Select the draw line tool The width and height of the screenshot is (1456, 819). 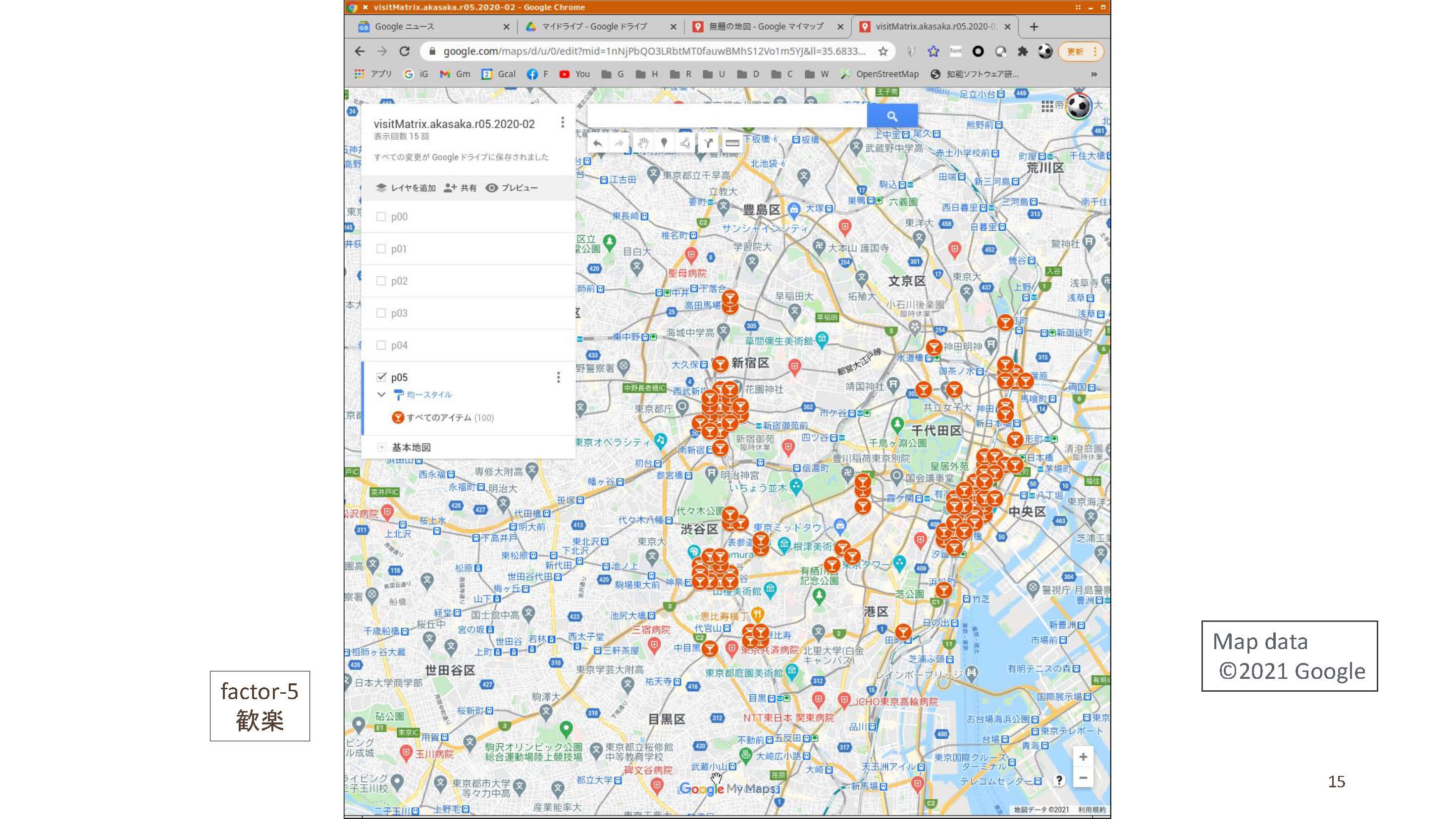tap(685, 143)
